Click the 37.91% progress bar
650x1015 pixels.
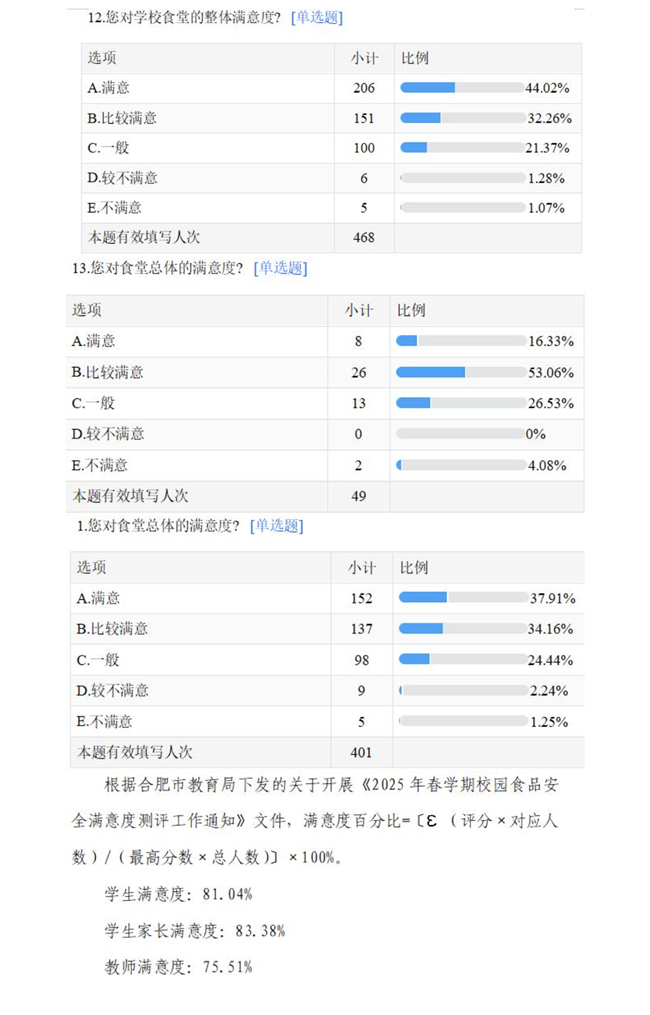pyautogui.click(x=463, y=598)
